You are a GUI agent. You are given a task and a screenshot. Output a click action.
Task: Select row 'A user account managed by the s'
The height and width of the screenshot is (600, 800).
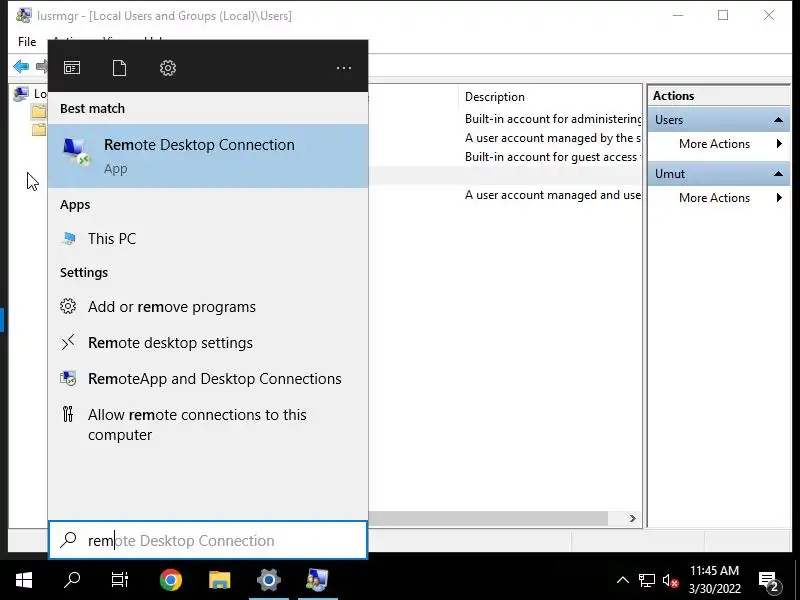point(553,138)
